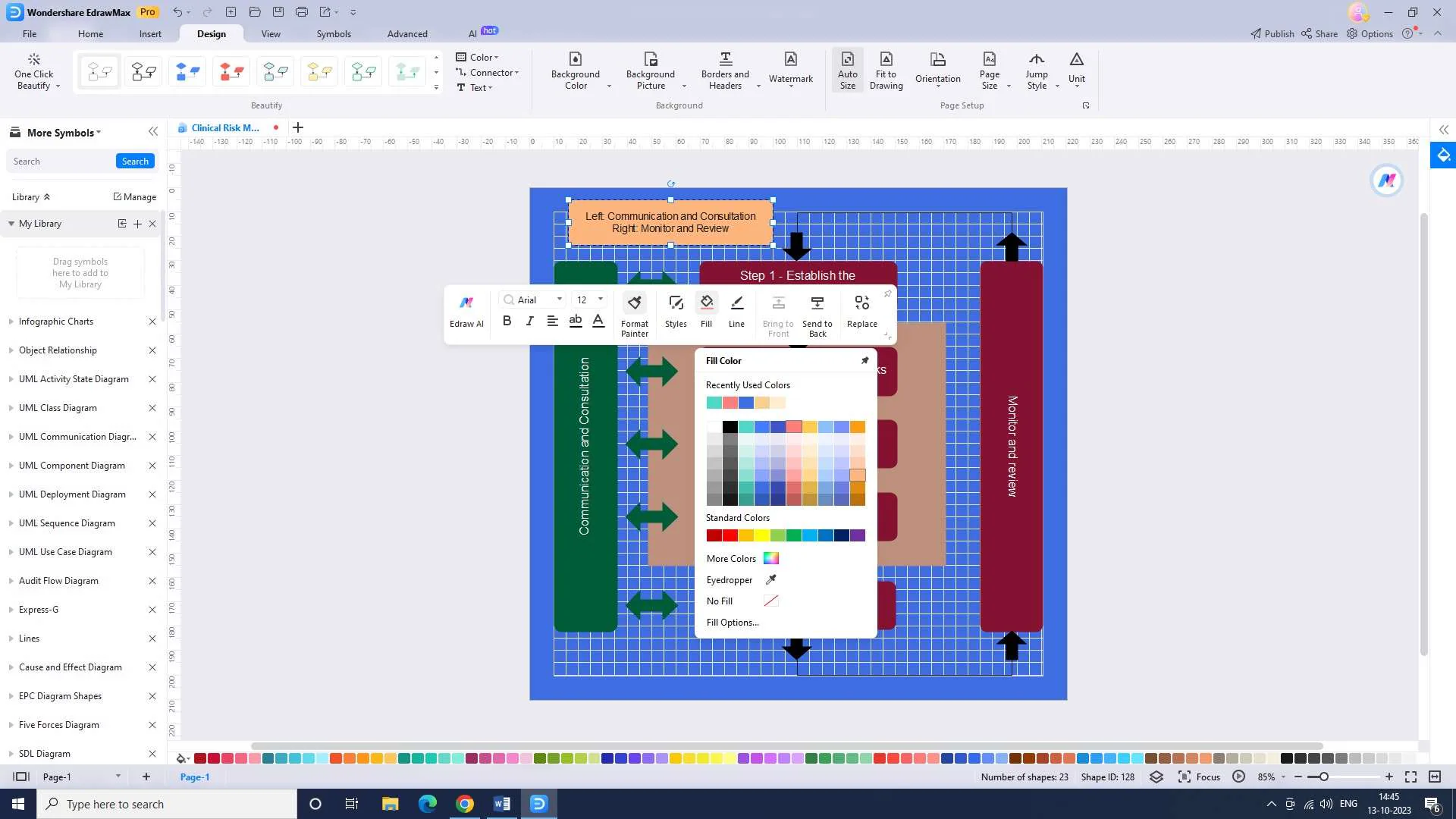Toggle Focus mode in status bar
Screen dimensions: 1456x819
click(x=1199, y=777)
